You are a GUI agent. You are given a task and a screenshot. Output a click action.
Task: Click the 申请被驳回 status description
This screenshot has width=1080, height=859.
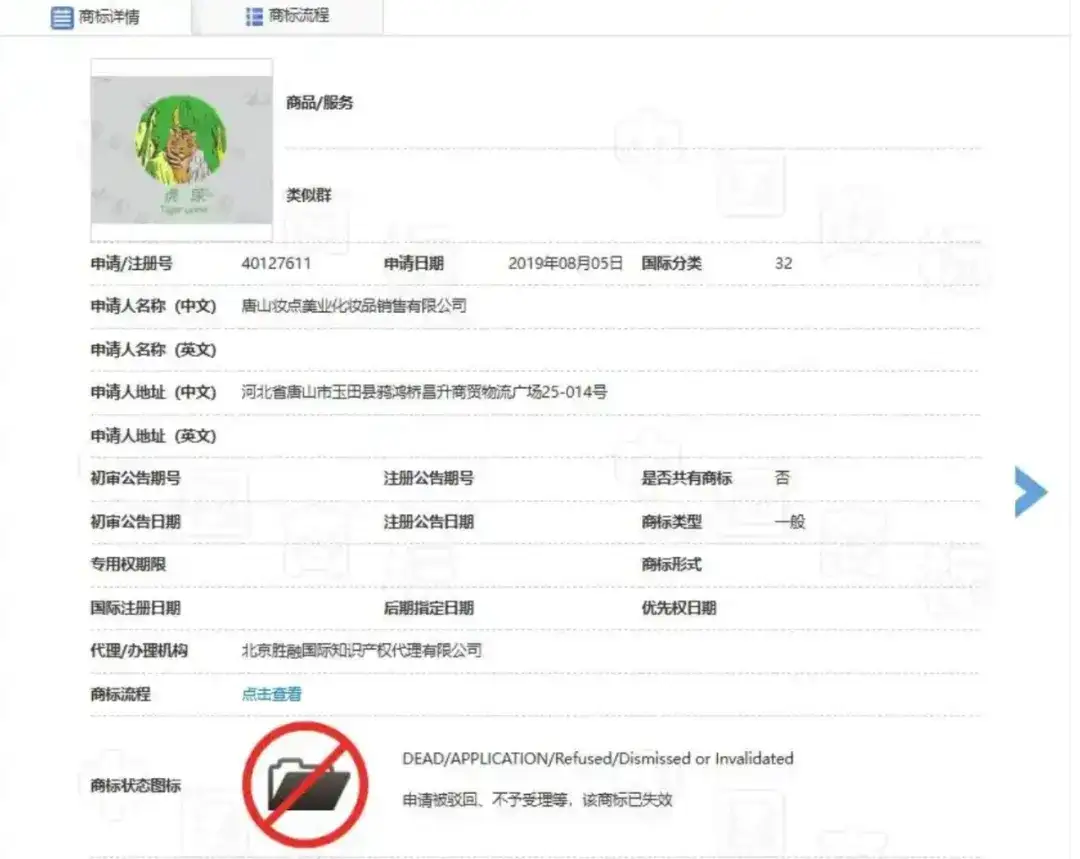[x=537, y=800]
